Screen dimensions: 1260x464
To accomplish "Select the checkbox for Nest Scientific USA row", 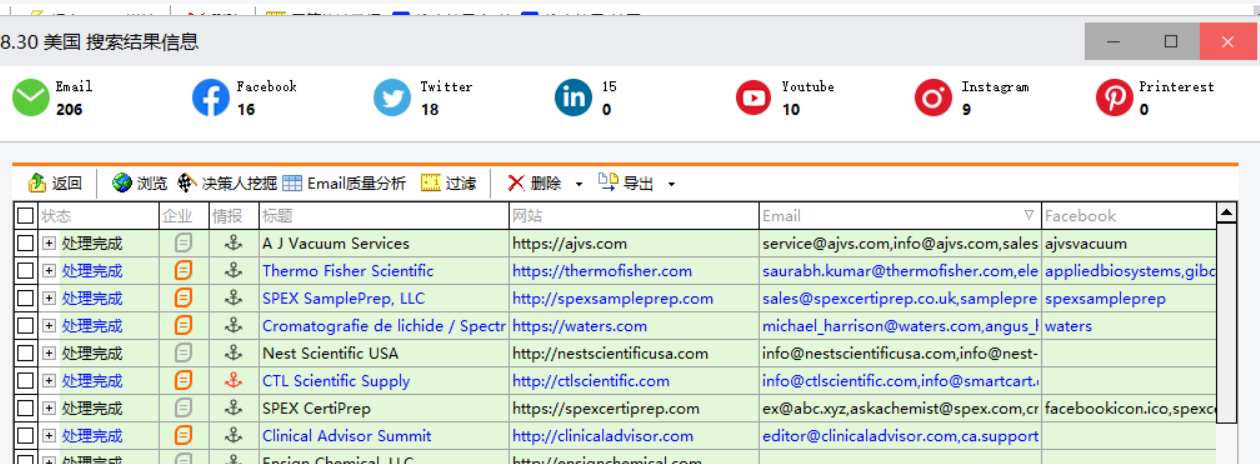I will 25,353.
